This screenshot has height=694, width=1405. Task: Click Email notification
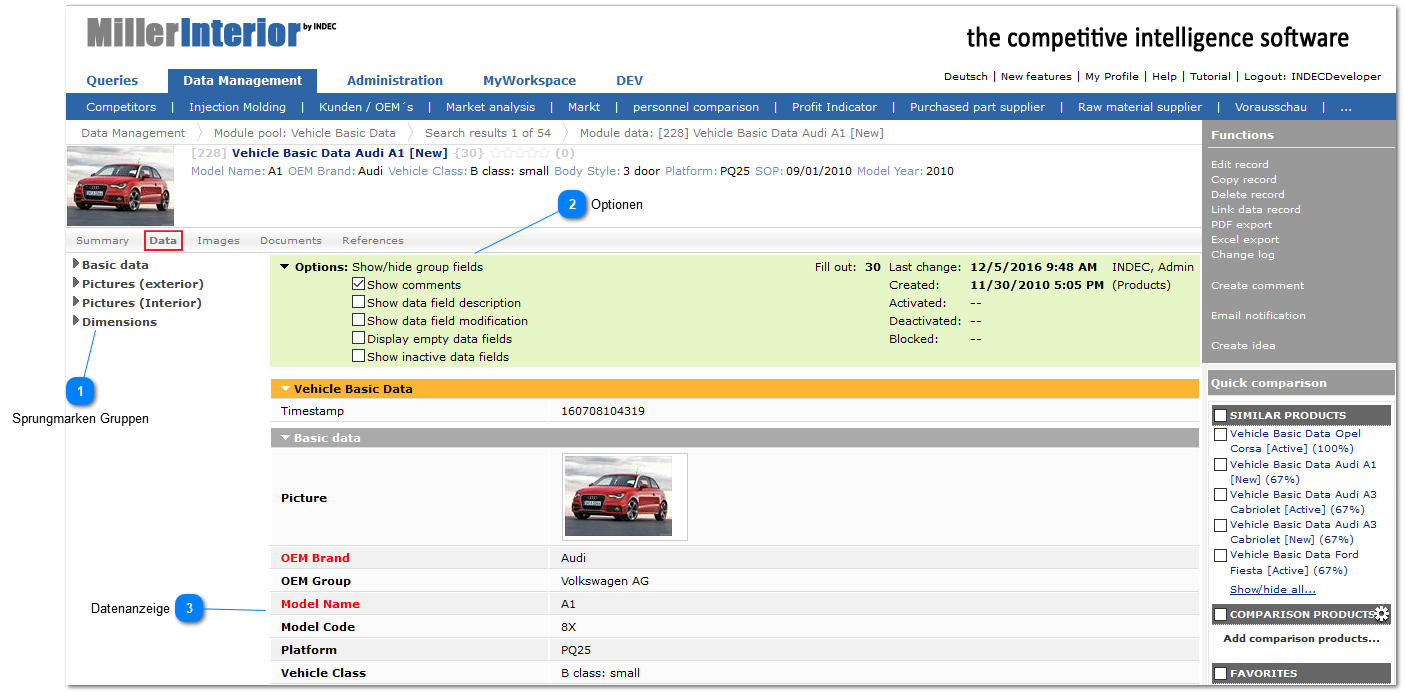pos(1258,315)
